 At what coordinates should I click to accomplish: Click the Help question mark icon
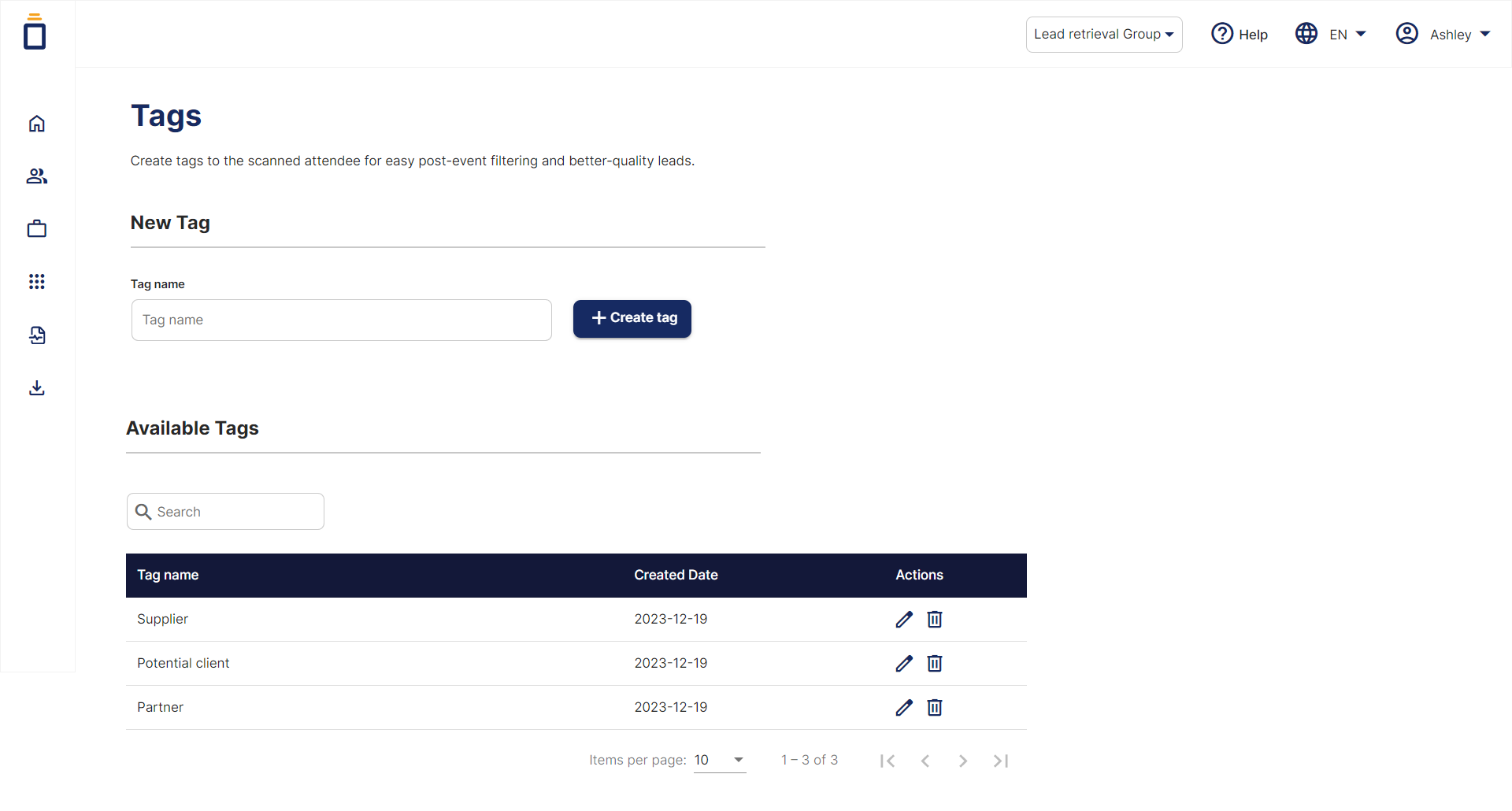click(x=1222, y=34)
